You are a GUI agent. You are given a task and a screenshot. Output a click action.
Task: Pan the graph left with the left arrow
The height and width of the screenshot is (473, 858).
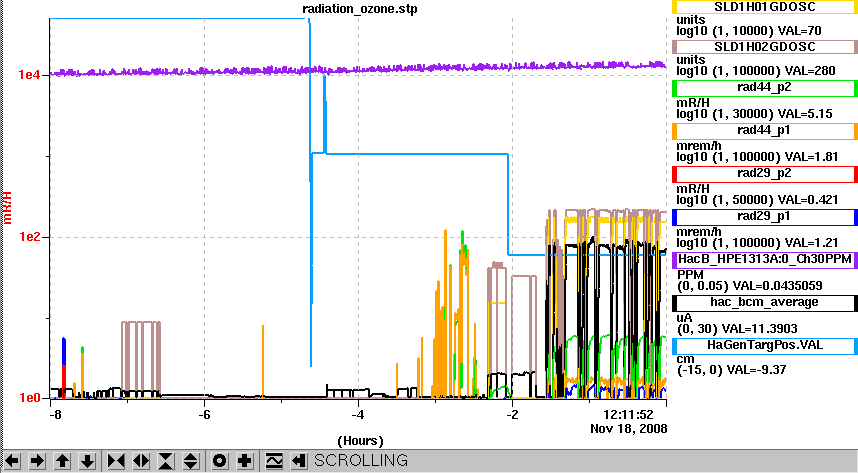(12, 461)
